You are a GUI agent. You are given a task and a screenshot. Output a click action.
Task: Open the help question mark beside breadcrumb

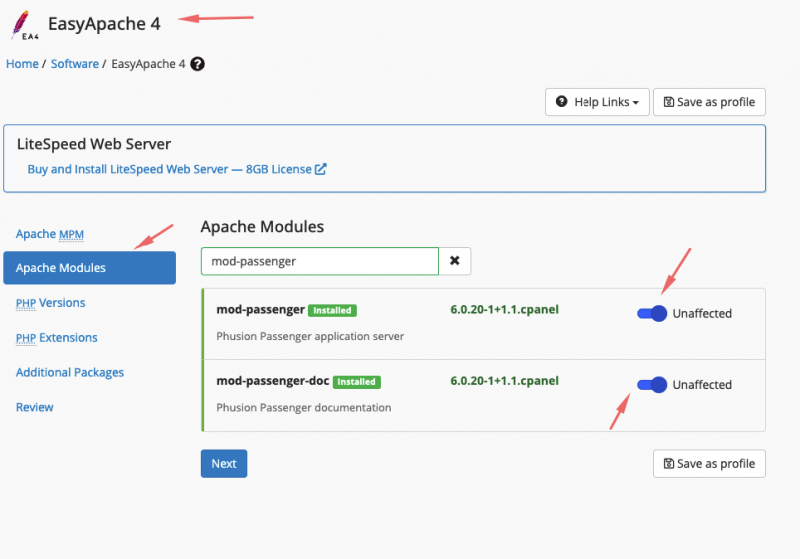197,64
